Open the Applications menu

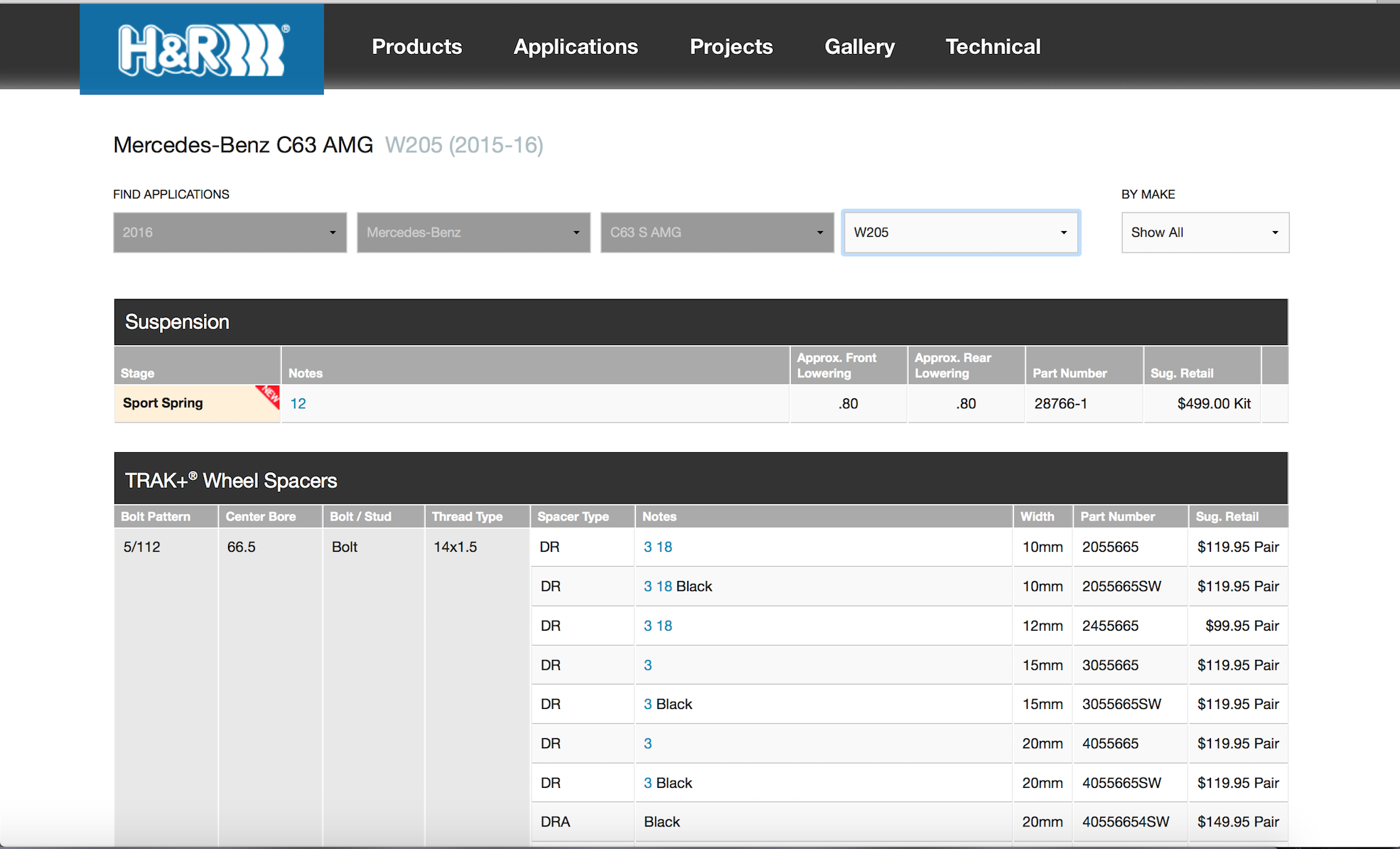576,47
